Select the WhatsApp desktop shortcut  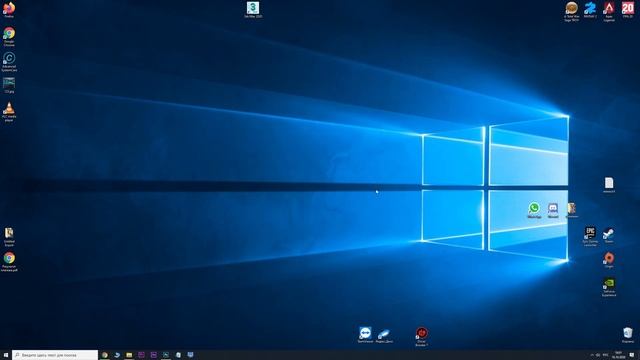click(x=534, y=210)
